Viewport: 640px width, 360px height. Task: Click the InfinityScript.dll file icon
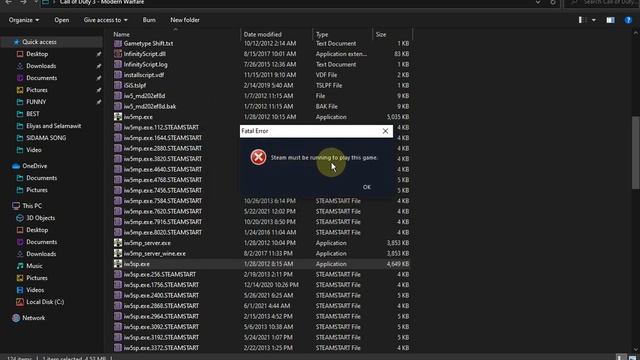click(118, 54)
